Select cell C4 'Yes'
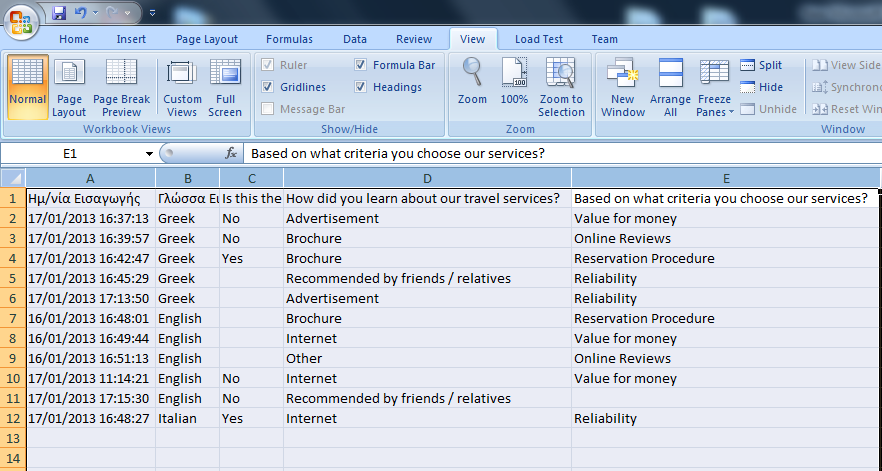The image size is (882, 471). pos(252,259)
